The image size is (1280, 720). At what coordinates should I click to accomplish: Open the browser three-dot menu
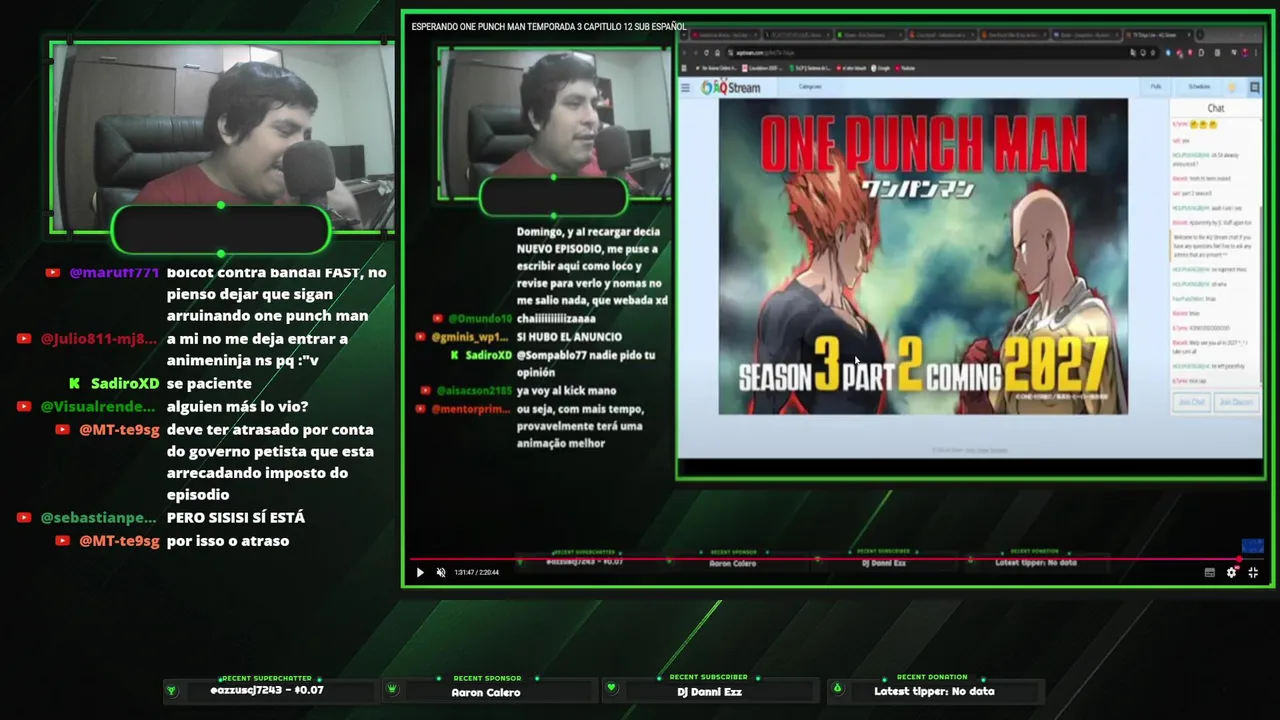[1257, 53]
